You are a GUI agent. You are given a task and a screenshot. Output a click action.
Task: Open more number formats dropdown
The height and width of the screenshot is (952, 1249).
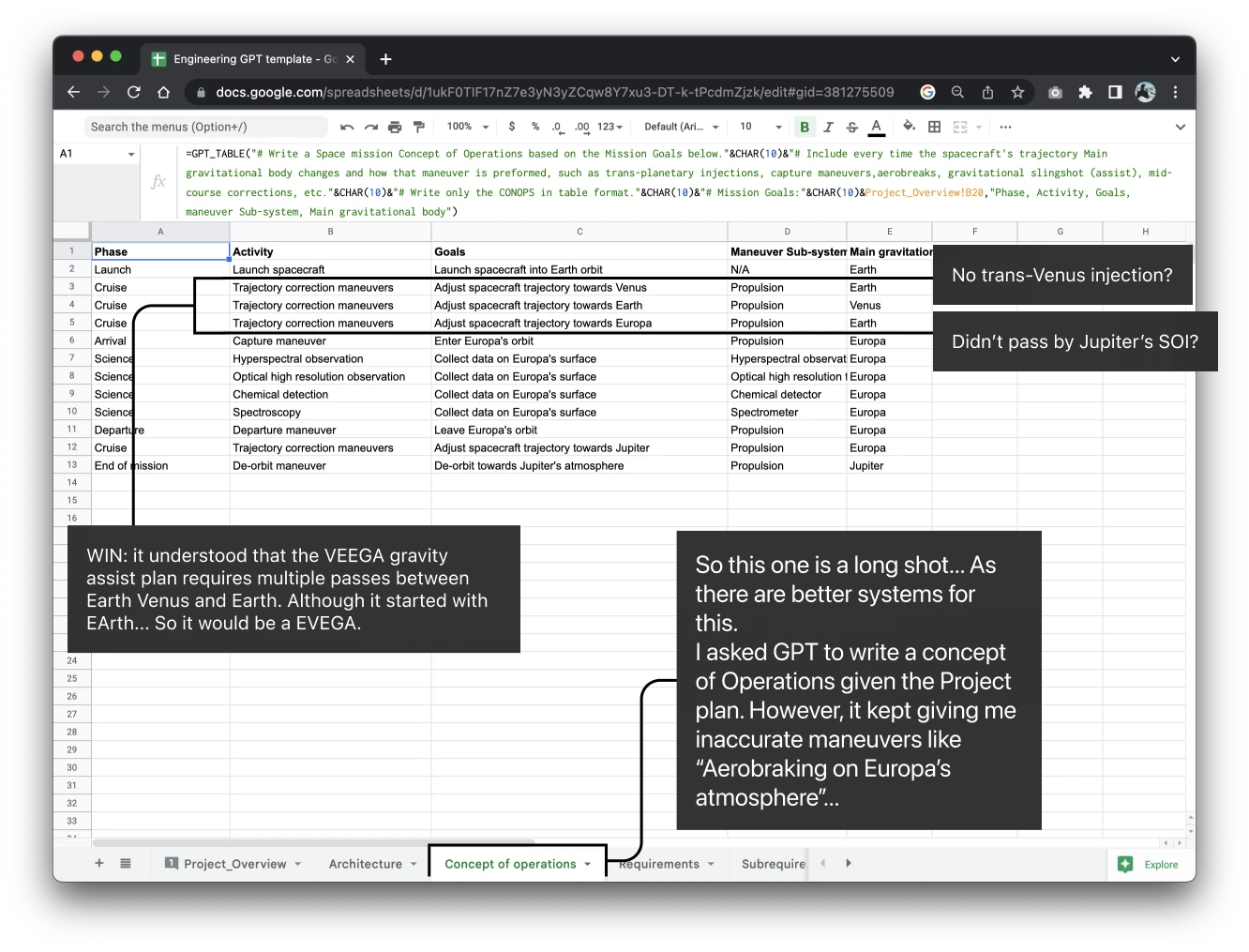pyautogui.click(x=610, y=127)
